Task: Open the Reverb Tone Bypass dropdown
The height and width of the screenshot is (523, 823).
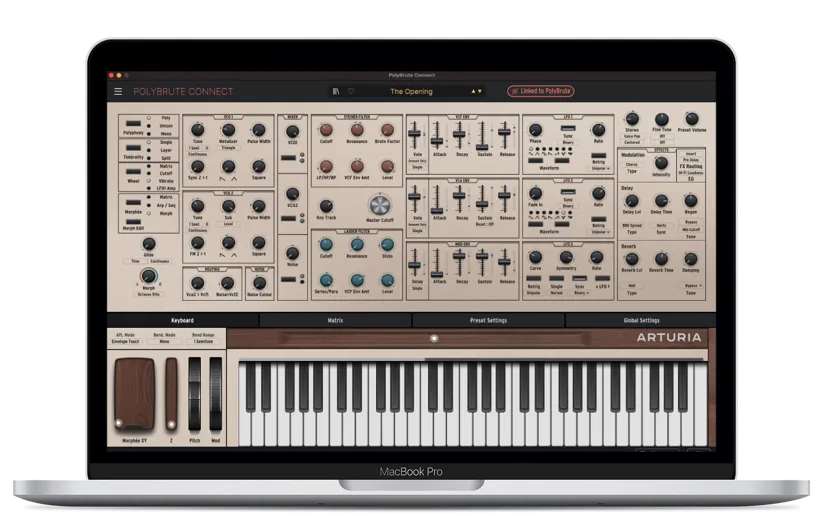Action: click(692, 286)
